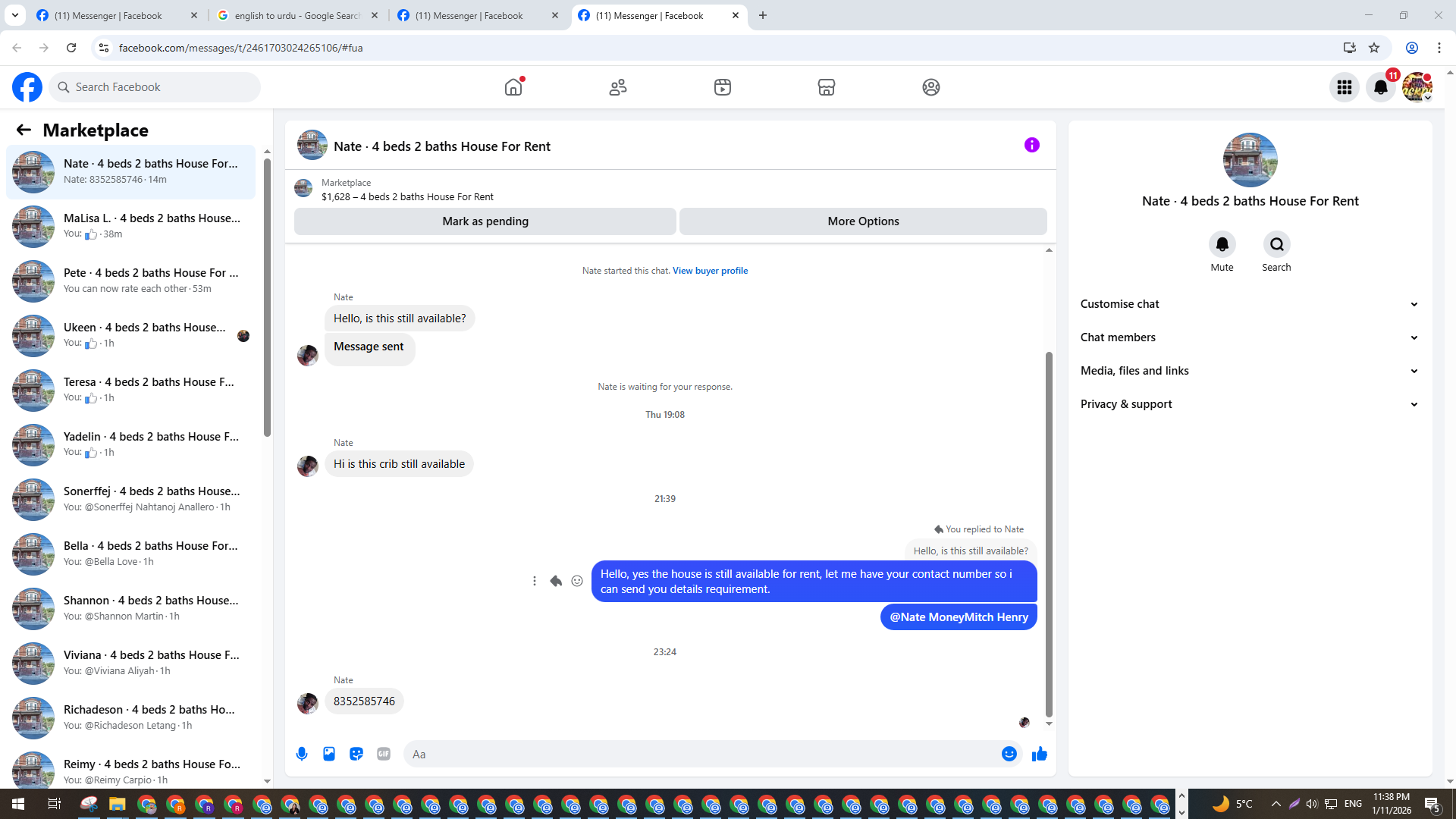
Task: Focus the Search Facebook box
Action: click(x=155, y=87)
